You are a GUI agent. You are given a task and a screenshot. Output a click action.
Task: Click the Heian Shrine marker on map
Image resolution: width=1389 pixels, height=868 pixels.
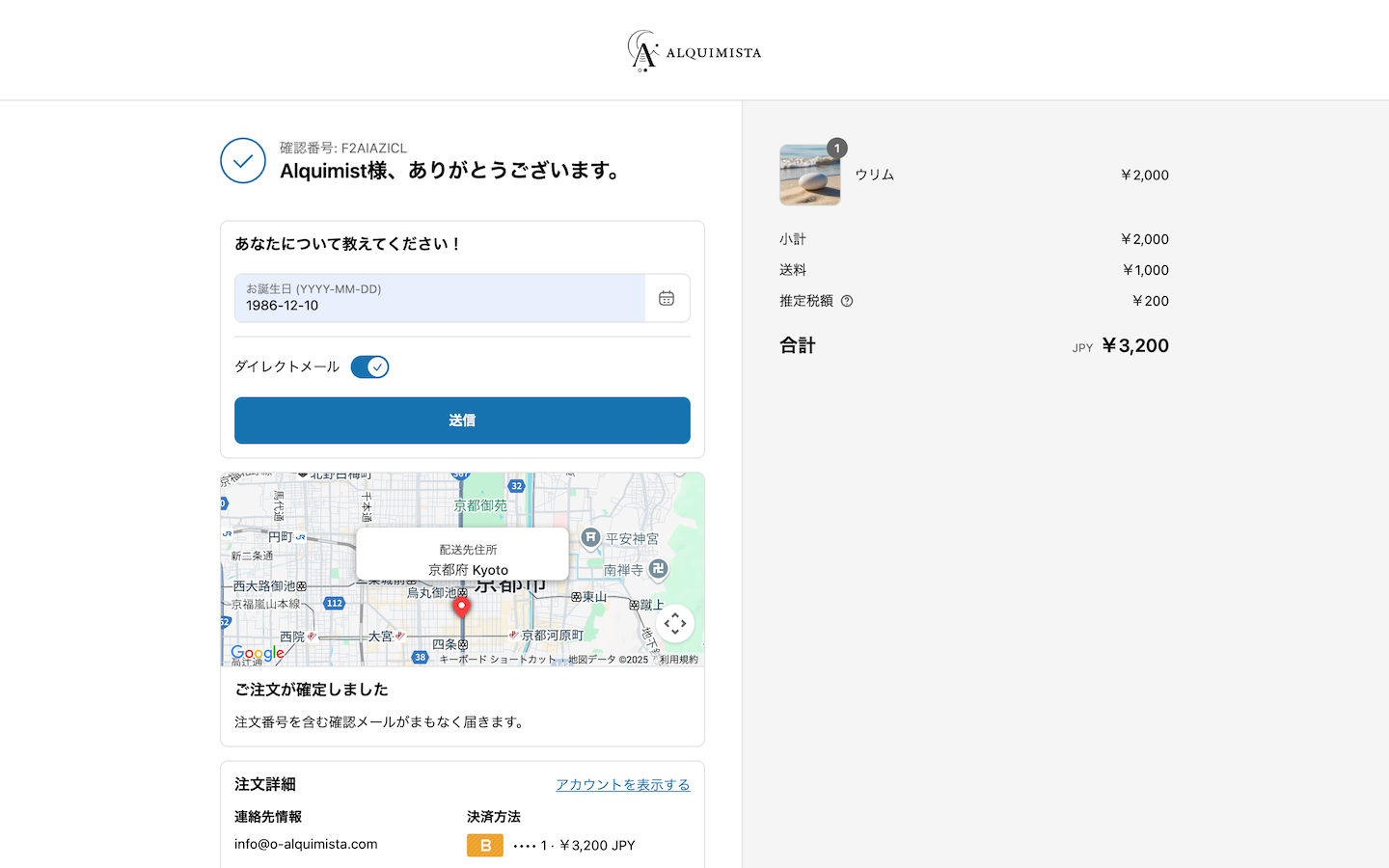pos(590,537)
